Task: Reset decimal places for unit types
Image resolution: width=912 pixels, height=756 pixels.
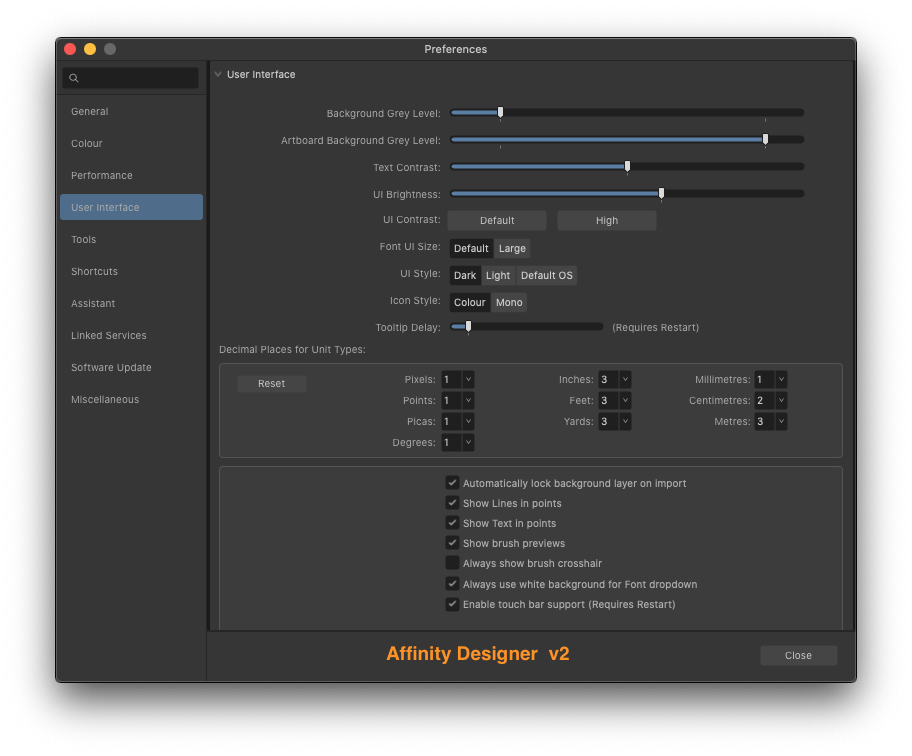Action: click(x=272, y=384)
